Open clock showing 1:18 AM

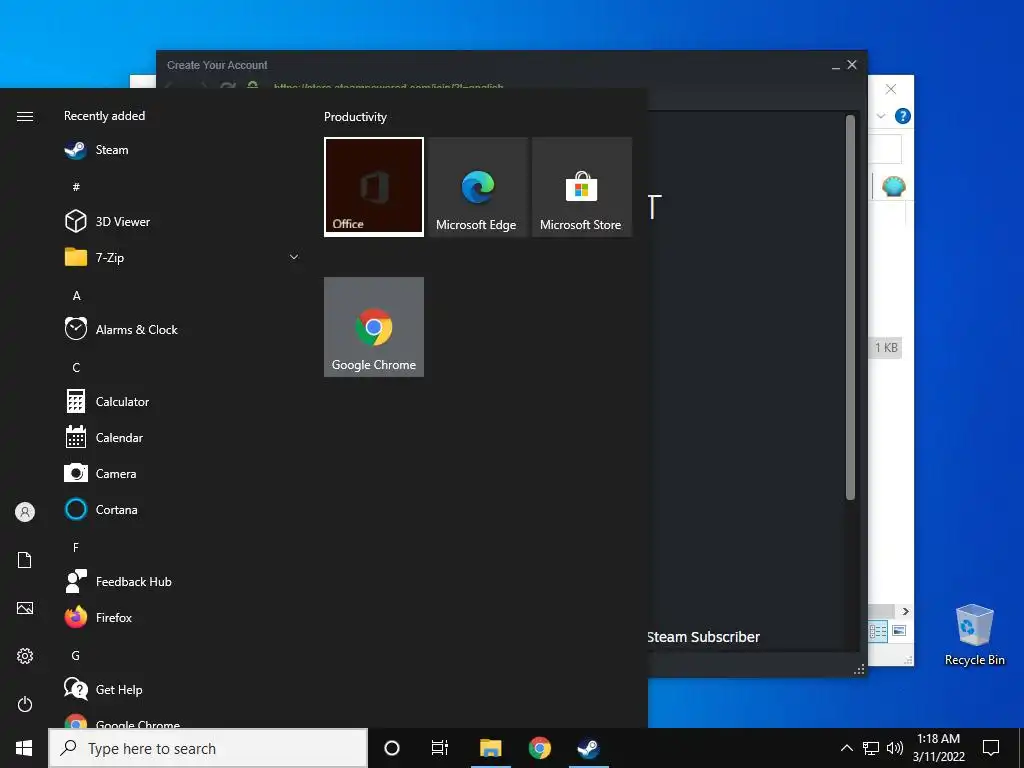coord(938,748)
